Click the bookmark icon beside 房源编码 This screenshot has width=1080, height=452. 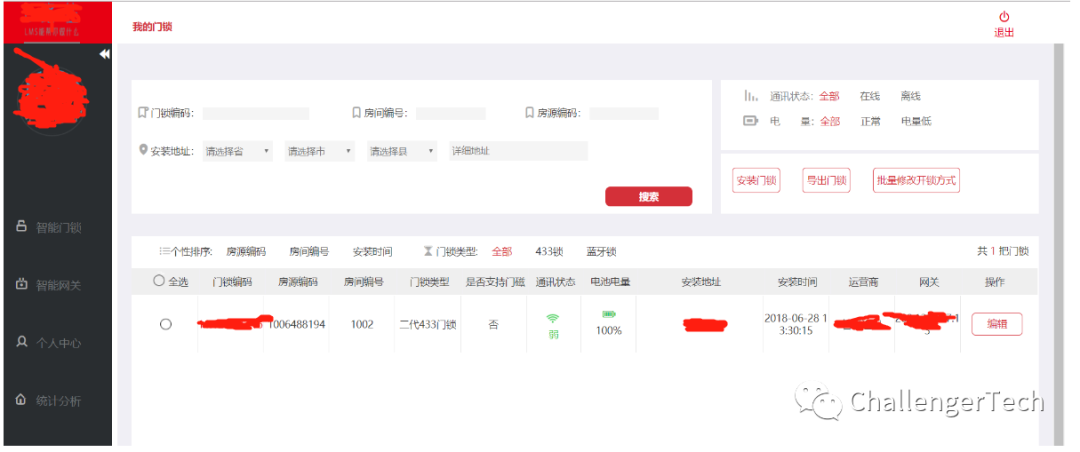tap(529, 112)
